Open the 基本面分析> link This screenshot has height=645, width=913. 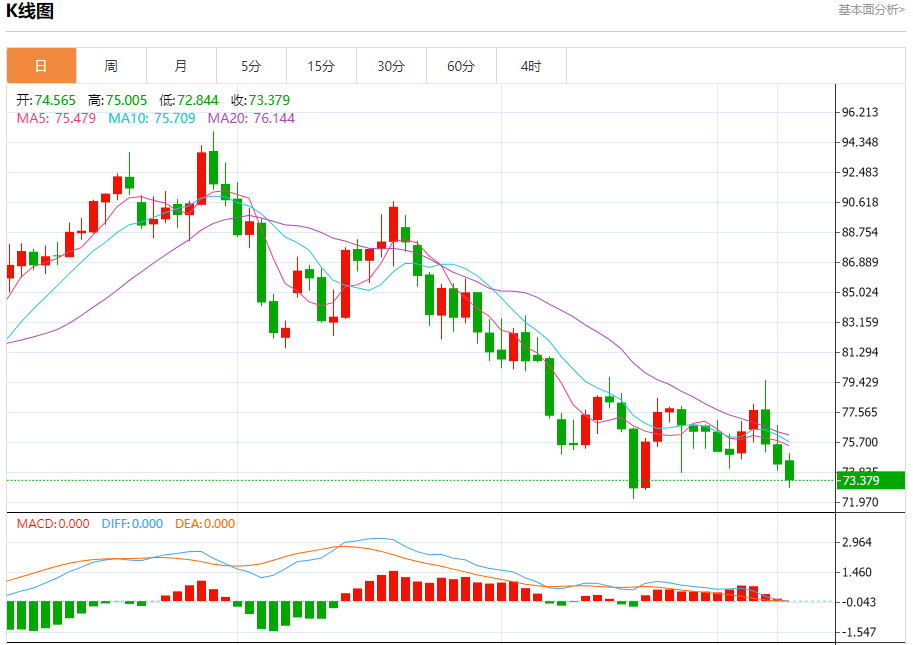coord(871,10)
